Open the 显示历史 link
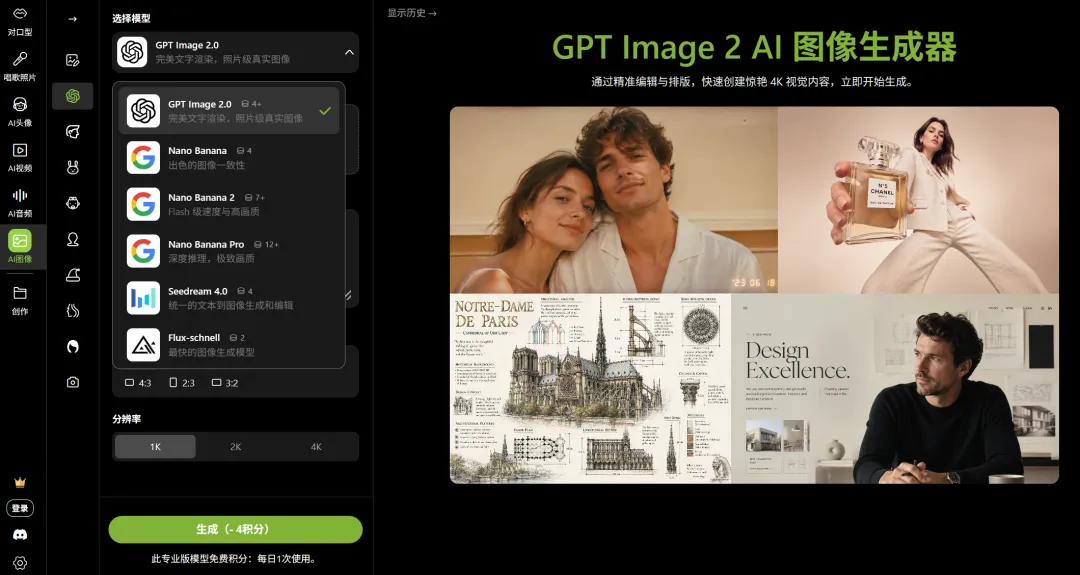1080x575 pixels. [x=412, y=12]
